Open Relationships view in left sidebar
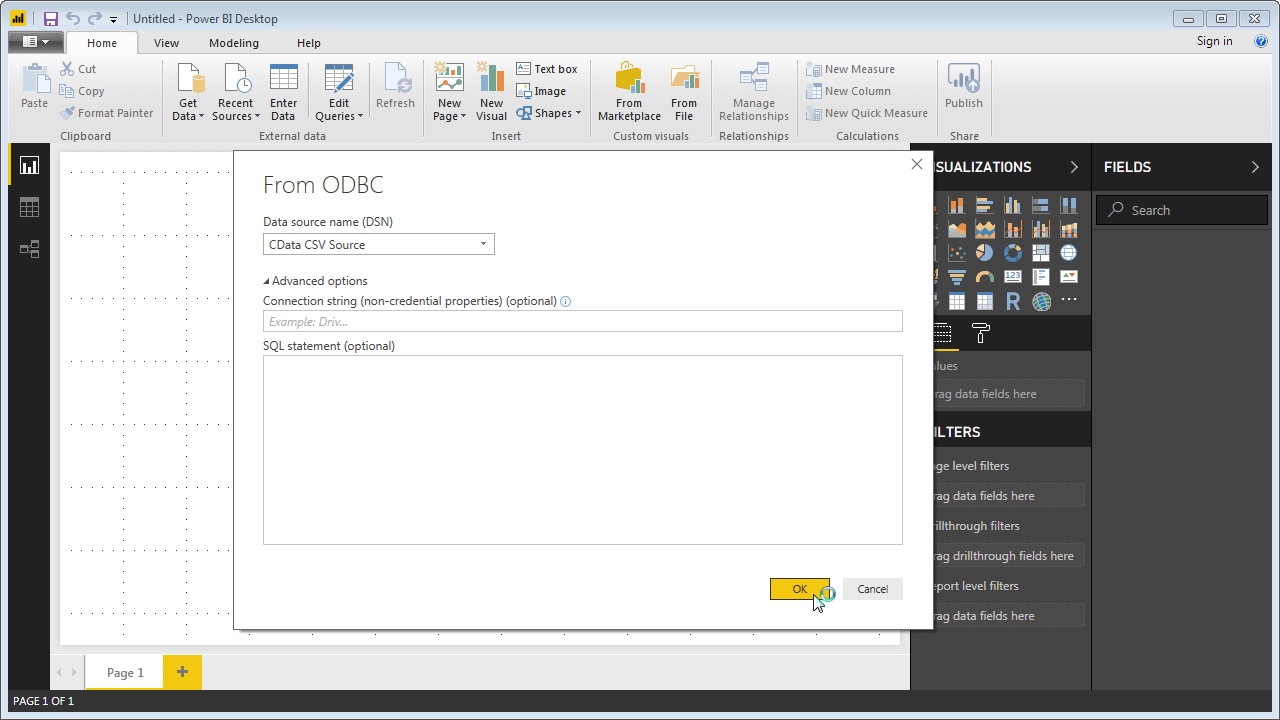This screenshot has width=1280, height=720. 29,249
